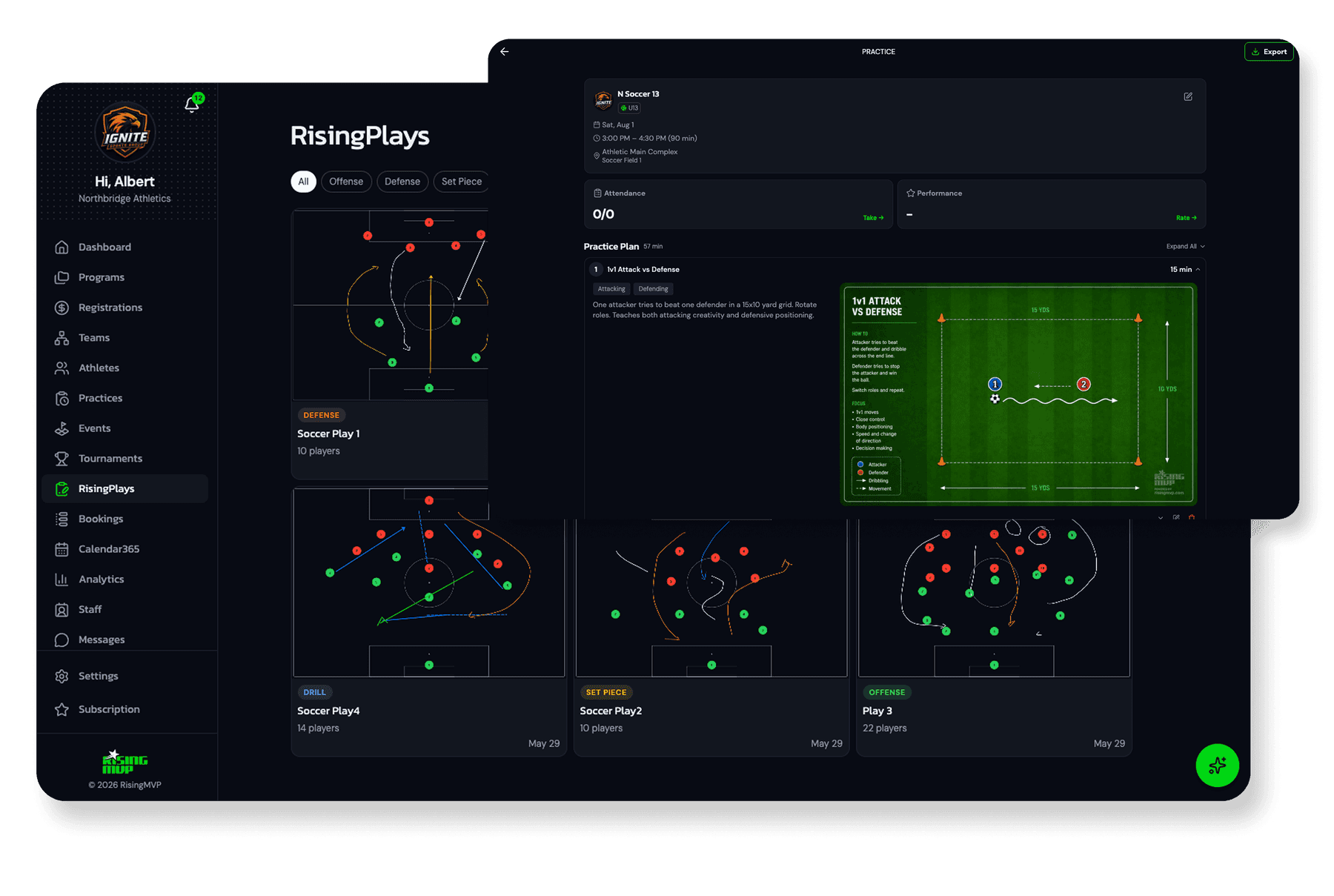Click 'Athletic Main Complex' location text
Image resolution: width=1334 pixels, height=896 pixels.
(640, 152)
